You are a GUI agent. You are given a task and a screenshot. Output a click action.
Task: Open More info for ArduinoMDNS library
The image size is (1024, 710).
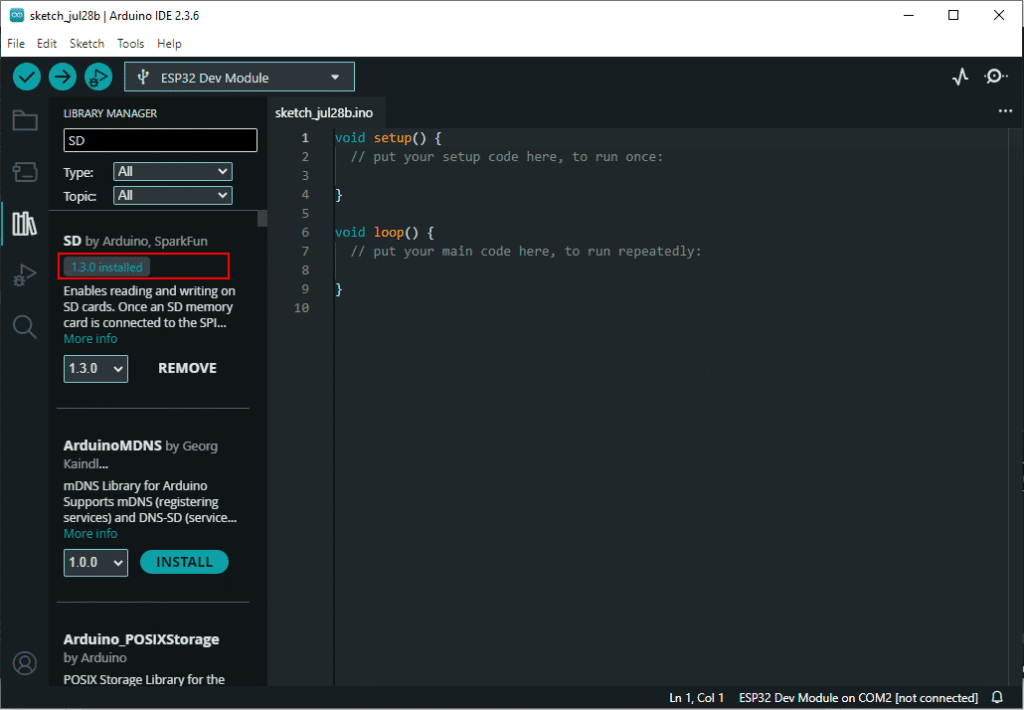click(x=90, y=534)
